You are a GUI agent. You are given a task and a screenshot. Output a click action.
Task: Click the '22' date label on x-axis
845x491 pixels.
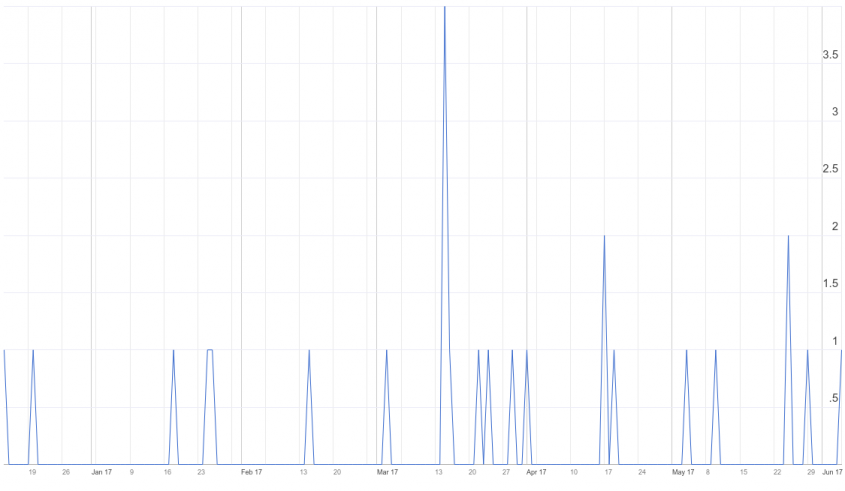point(777,472)
